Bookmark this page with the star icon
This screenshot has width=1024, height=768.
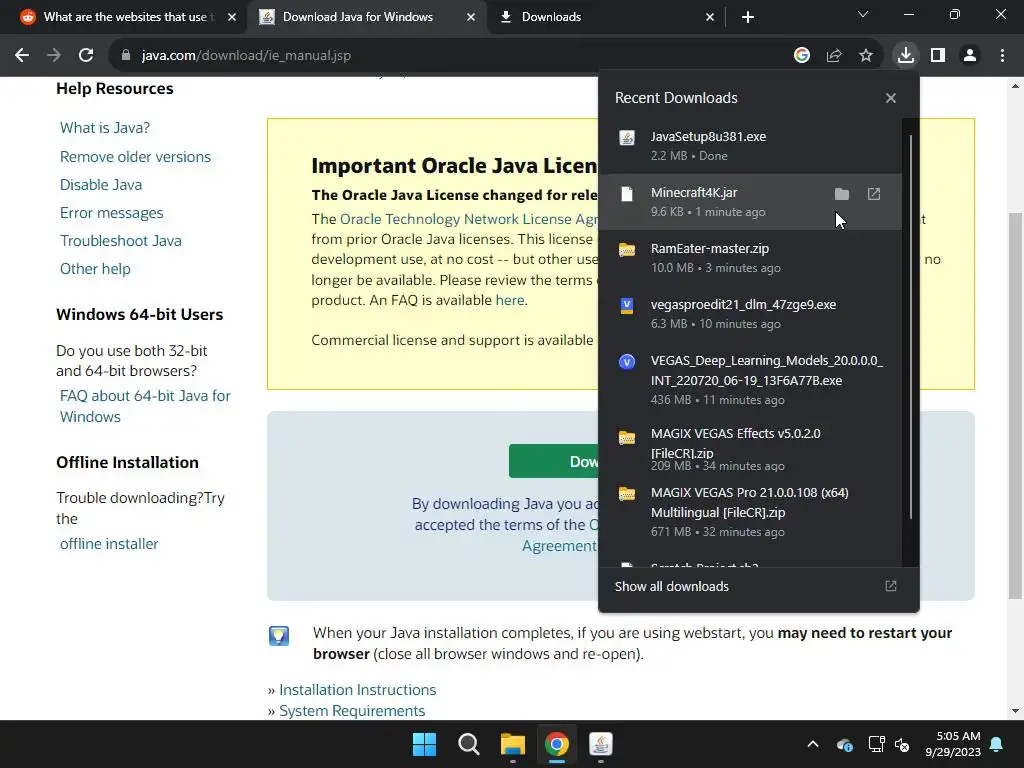(x=865, y=56)
